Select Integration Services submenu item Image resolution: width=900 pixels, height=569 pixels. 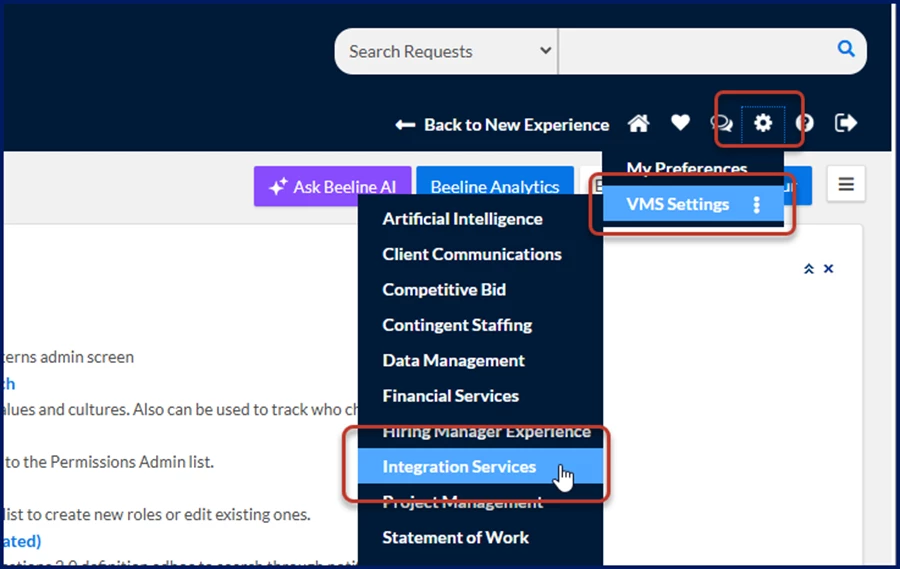coord(480,466)
